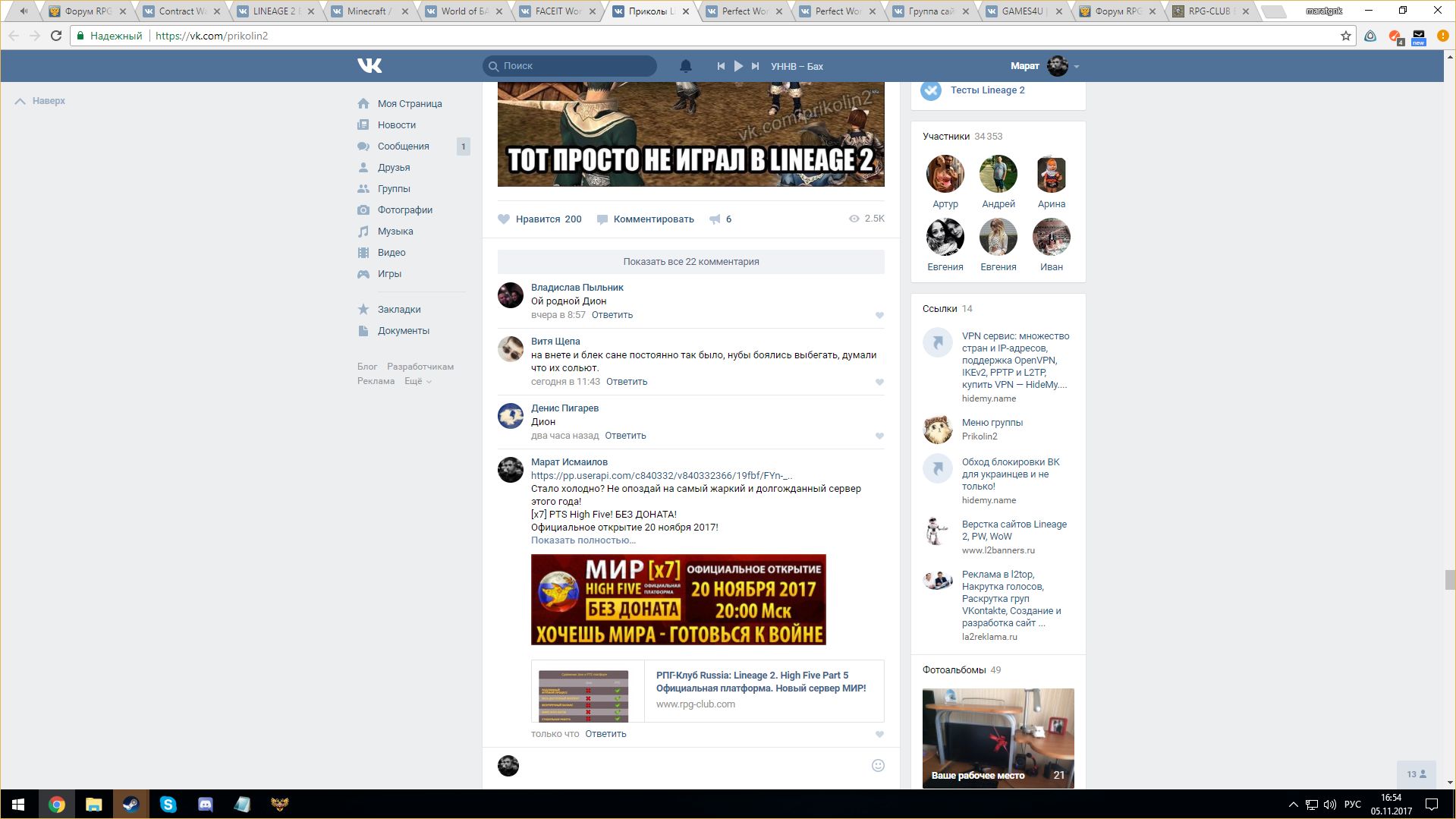Open Сообщения in left sidebar
The image size is (1456, 819).
pyautogui.click(x=403, y=146)
